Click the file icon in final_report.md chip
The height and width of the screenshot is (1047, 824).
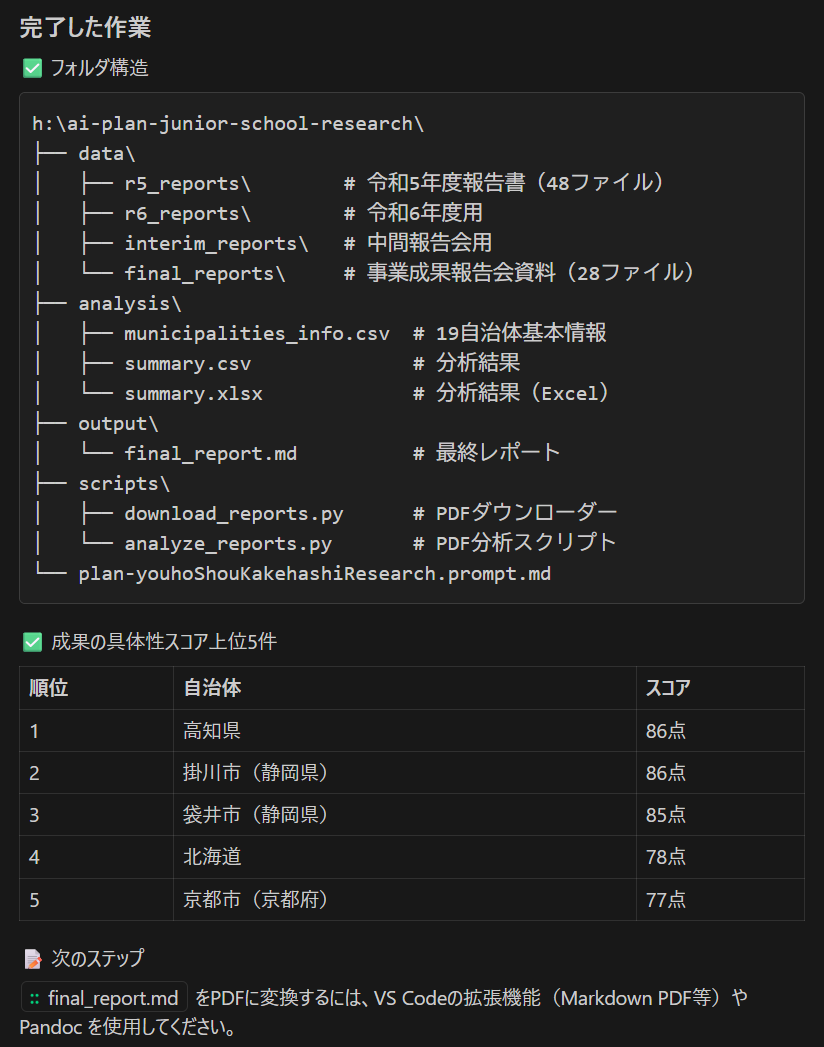coord(35,998)
